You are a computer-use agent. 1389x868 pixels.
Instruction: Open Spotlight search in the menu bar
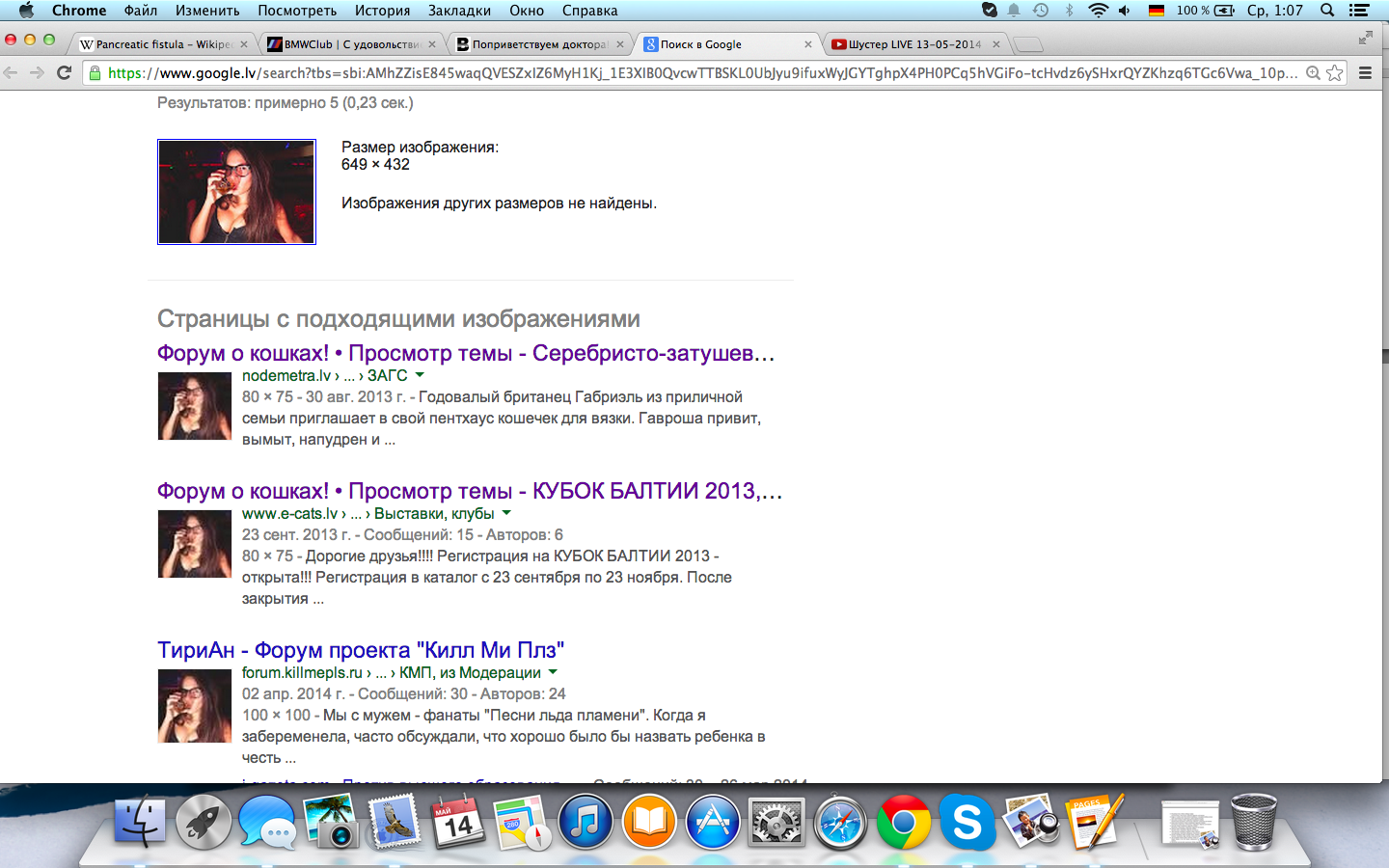click(1327, 11)
